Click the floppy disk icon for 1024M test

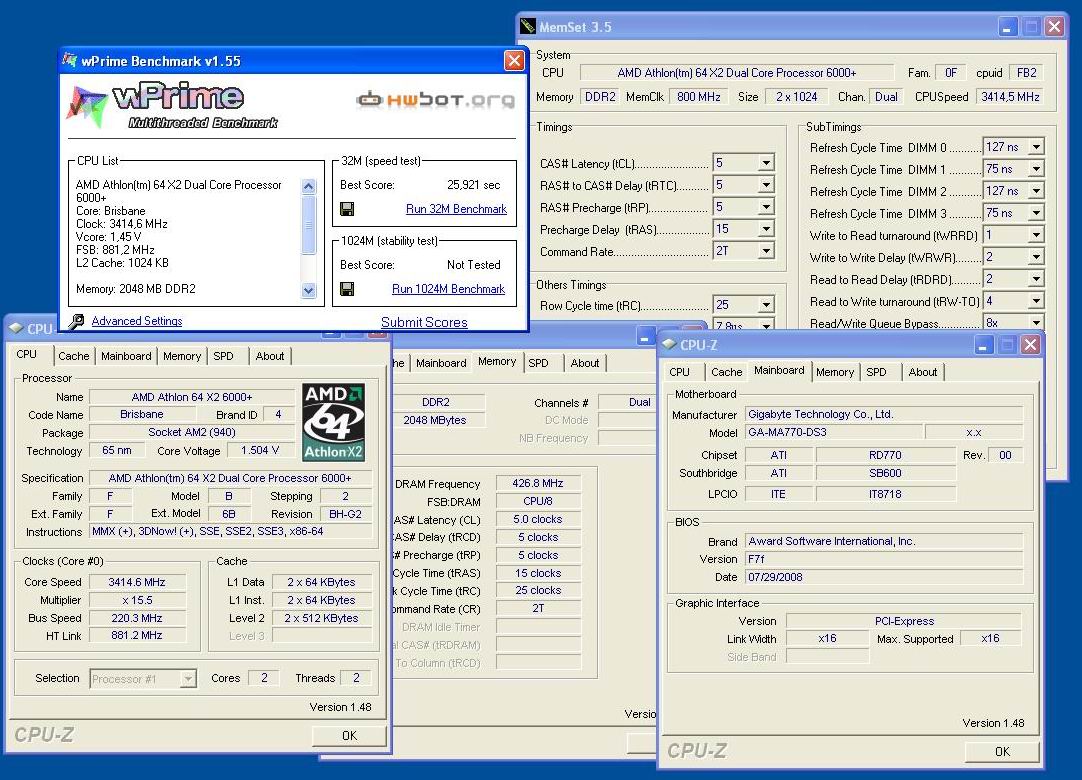(x=347, y=289)
